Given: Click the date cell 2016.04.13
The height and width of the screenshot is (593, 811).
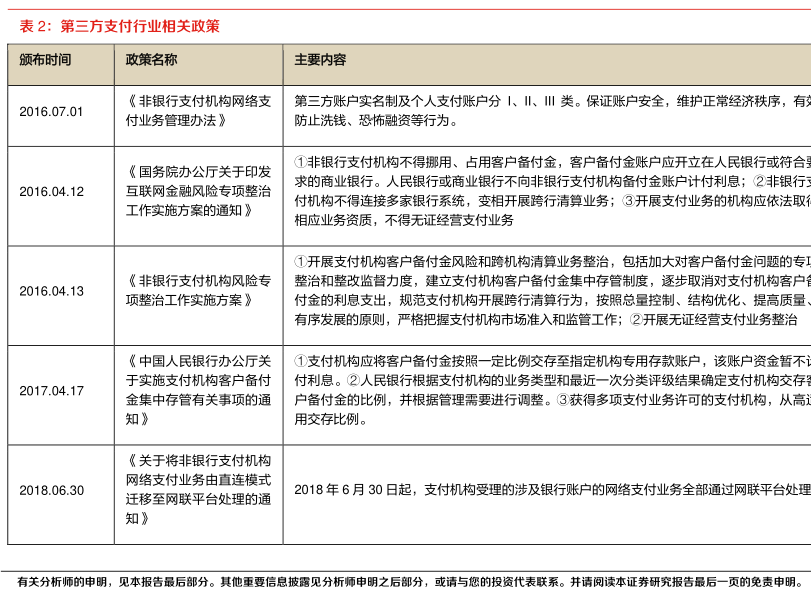Looking at the screenshot, I should 51,292.
